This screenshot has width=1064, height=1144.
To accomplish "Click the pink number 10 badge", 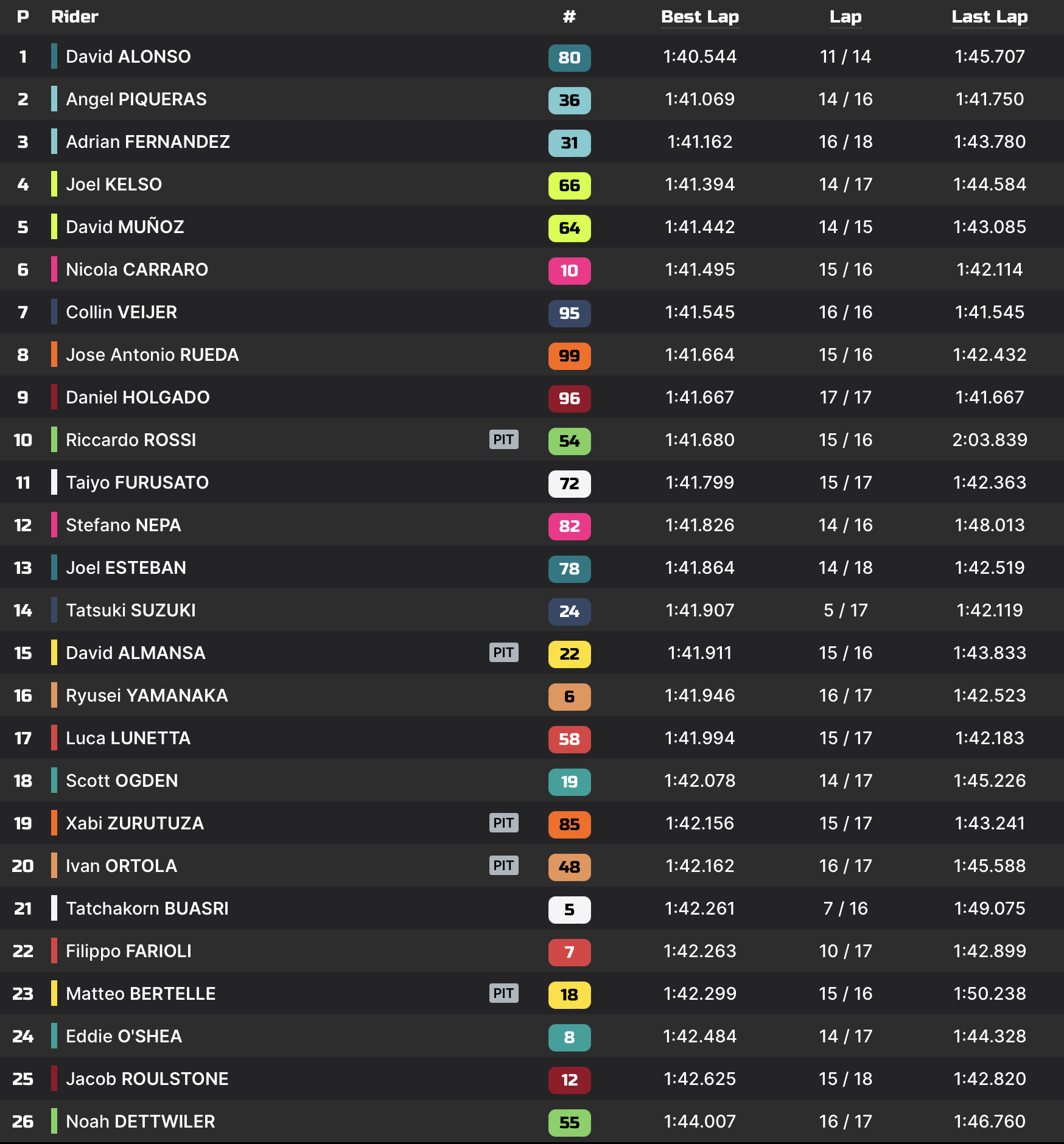I will [569, 271].
